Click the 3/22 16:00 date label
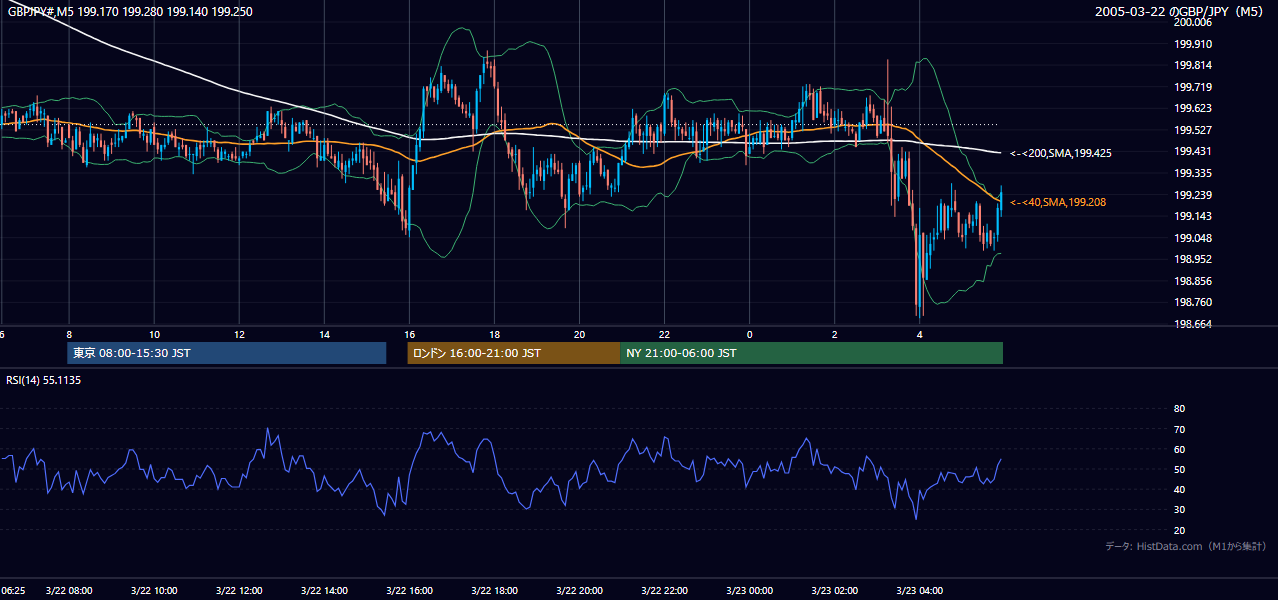Image resolution: width=1278 pixels, height=600 pixels. [409, 590]
